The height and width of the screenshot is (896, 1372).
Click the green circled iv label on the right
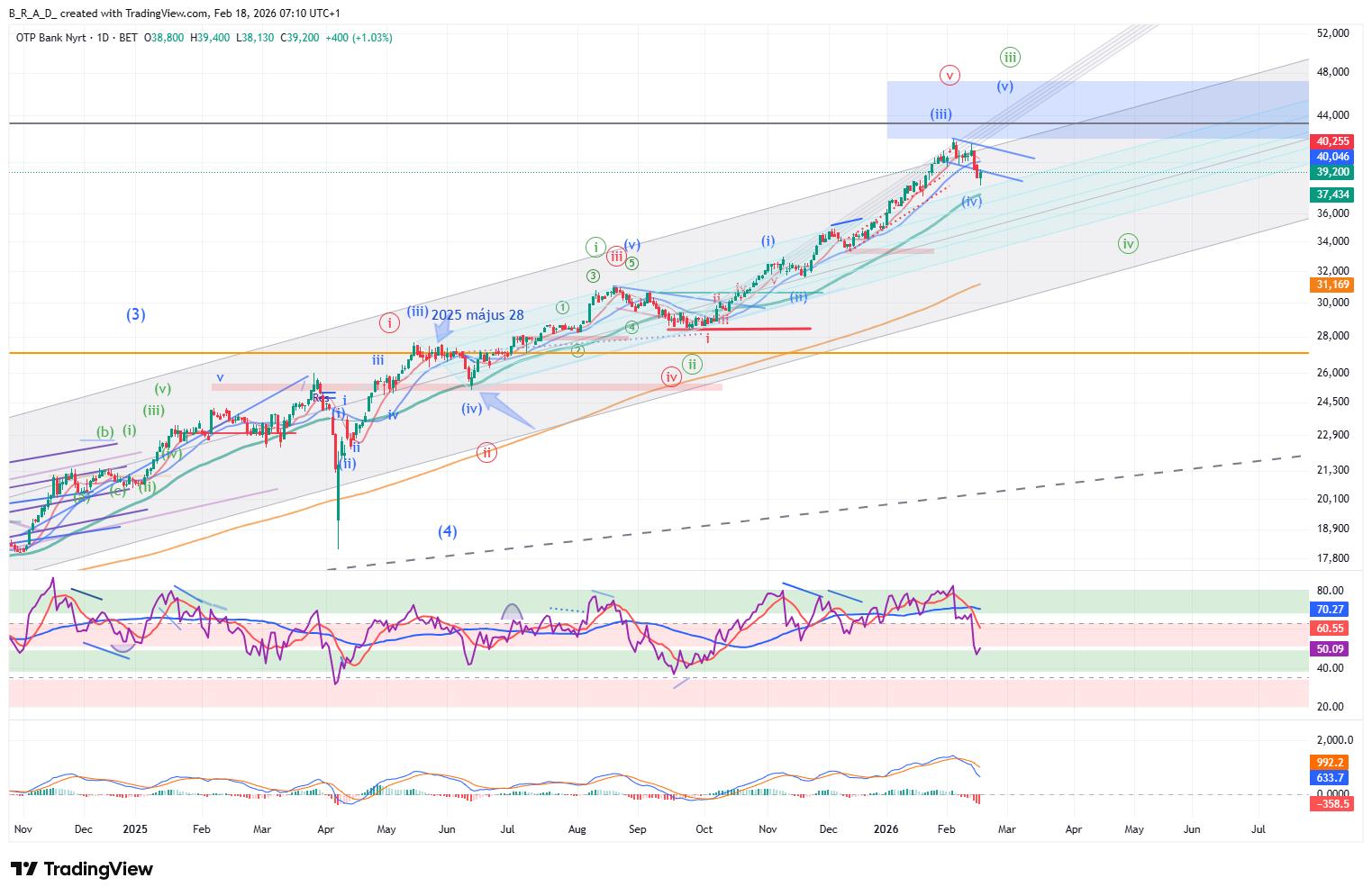(x=1127, y=243)
